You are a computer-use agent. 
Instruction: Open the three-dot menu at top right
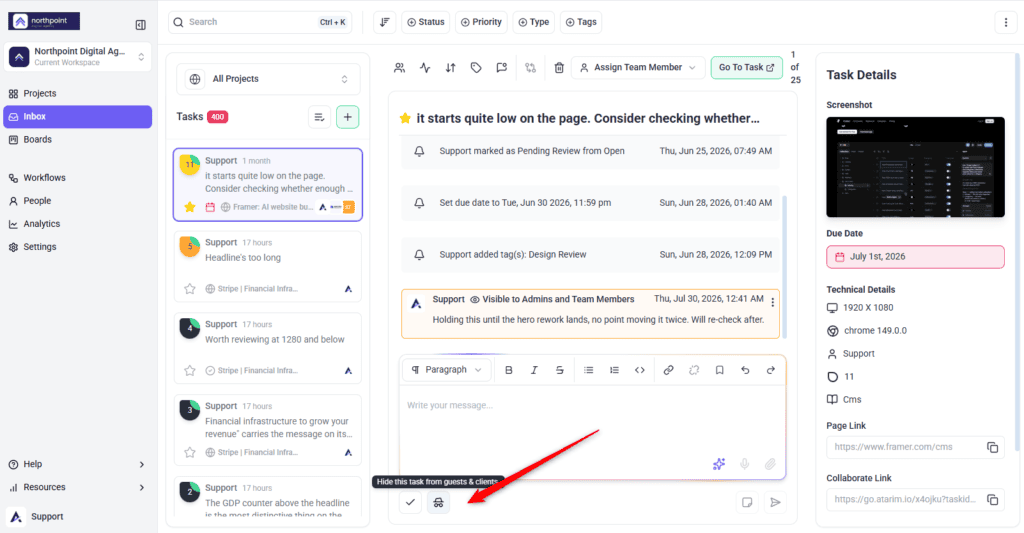(1006, 22)
